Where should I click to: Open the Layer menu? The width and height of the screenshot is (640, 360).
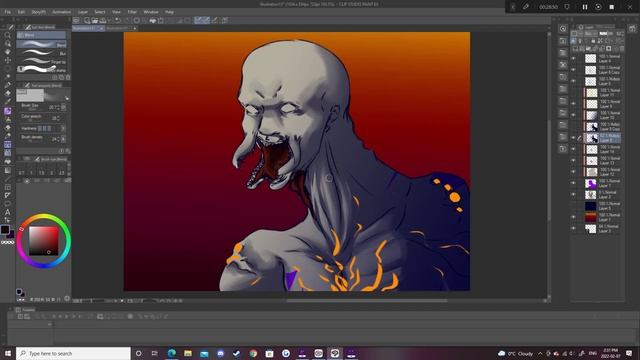pos(83,12)
